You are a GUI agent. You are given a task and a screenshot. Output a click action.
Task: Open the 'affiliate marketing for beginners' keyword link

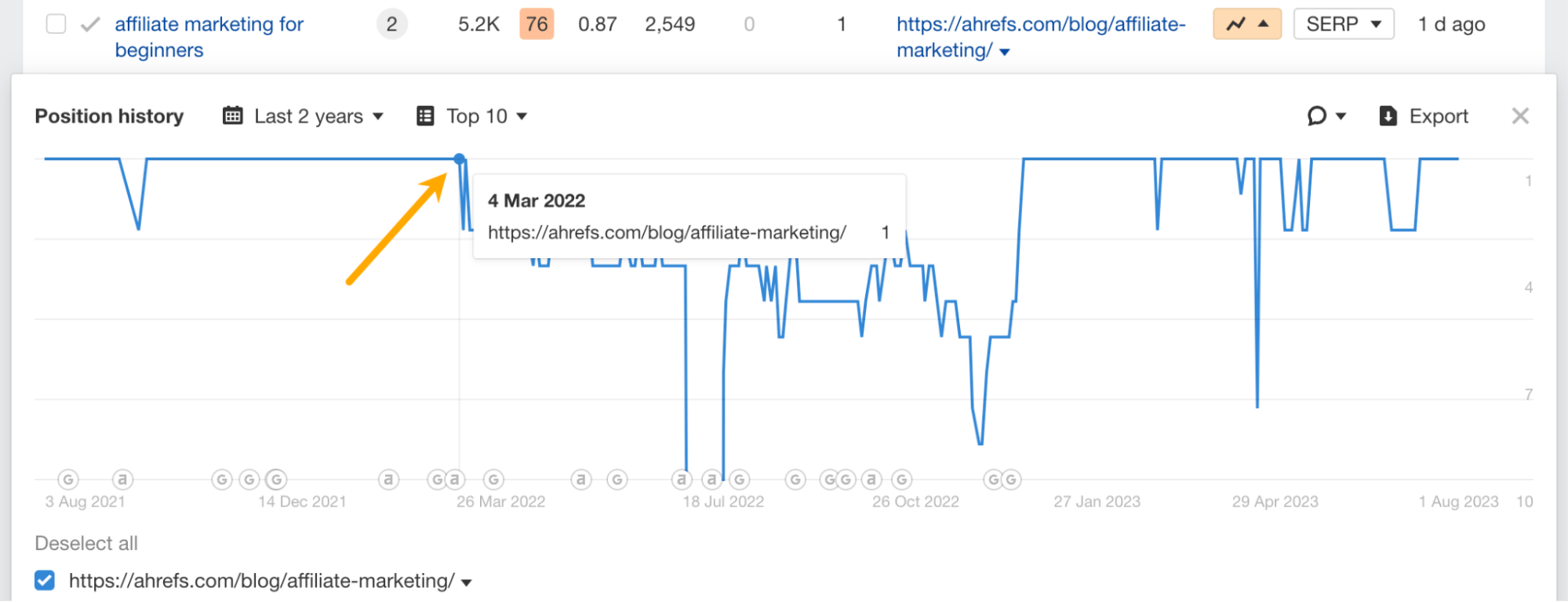(209, 36)
